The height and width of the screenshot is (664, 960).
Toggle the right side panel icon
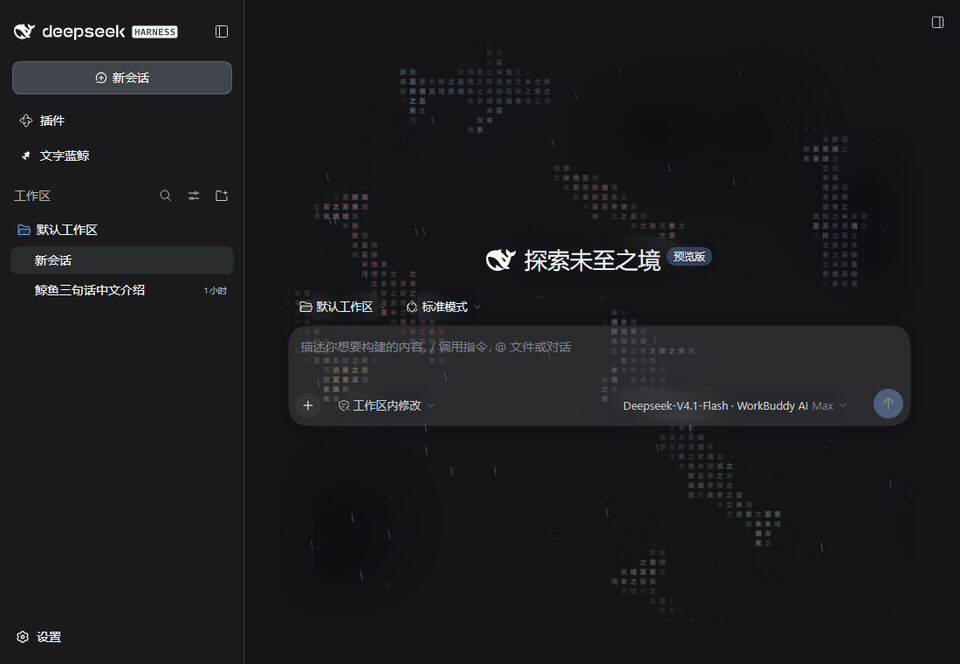(937, 23)
